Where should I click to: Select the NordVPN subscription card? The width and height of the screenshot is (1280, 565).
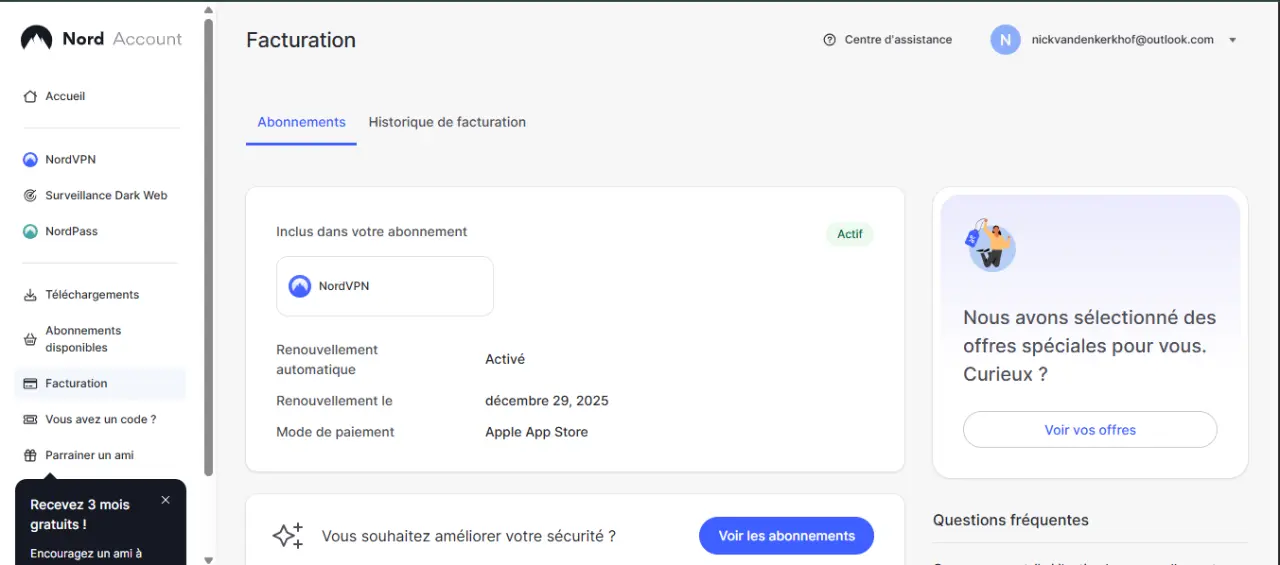click(x=385, y=286)
